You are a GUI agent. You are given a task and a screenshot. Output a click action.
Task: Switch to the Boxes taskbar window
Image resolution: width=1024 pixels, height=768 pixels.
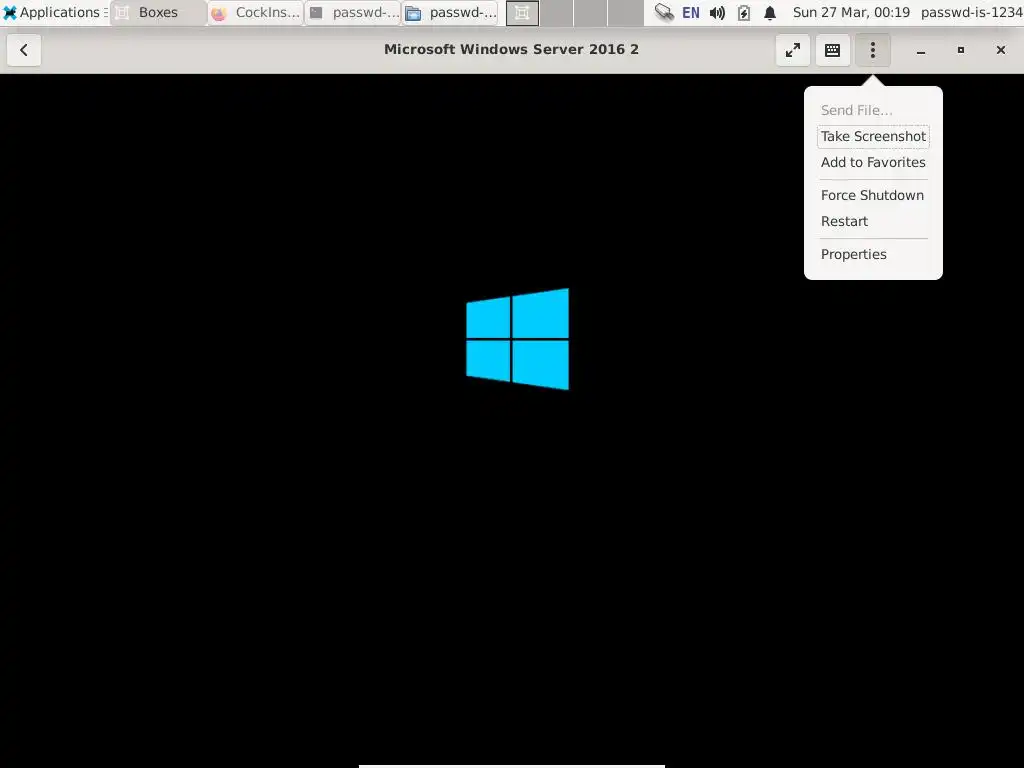158,12
